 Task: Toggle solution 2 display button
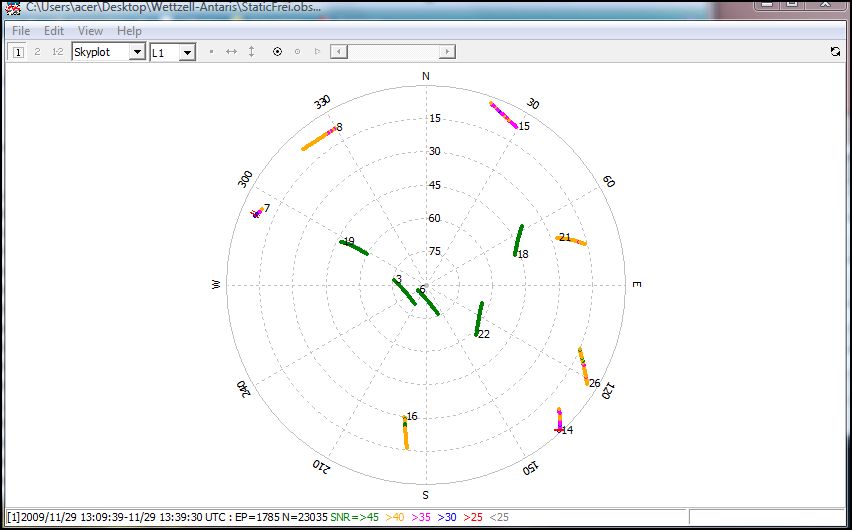point(37,52)
